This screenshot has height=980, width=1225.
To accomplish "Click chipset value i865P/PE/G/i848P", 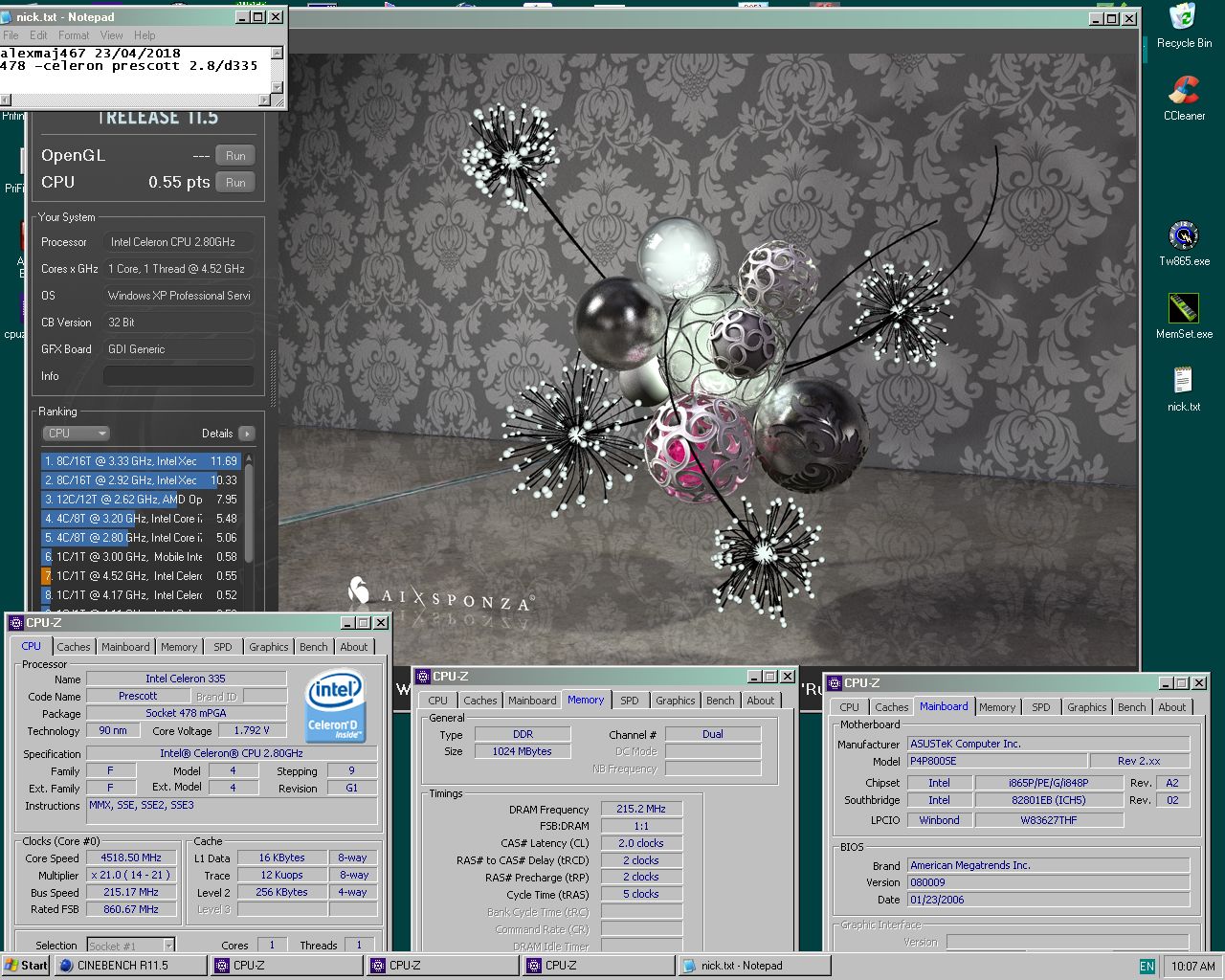I will [x=1050, y=783].
